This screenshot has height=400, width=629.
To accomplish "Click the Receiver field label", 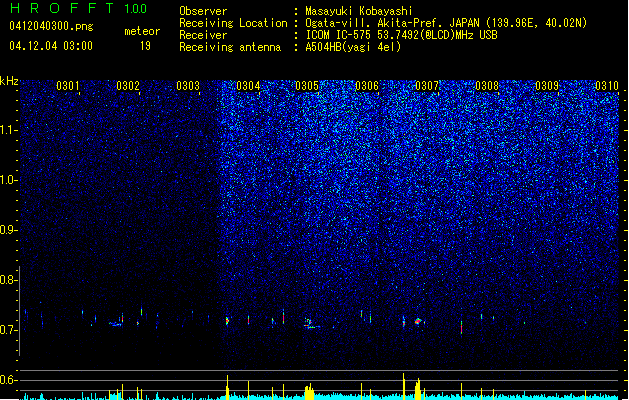I will click(x=203, y=35).
